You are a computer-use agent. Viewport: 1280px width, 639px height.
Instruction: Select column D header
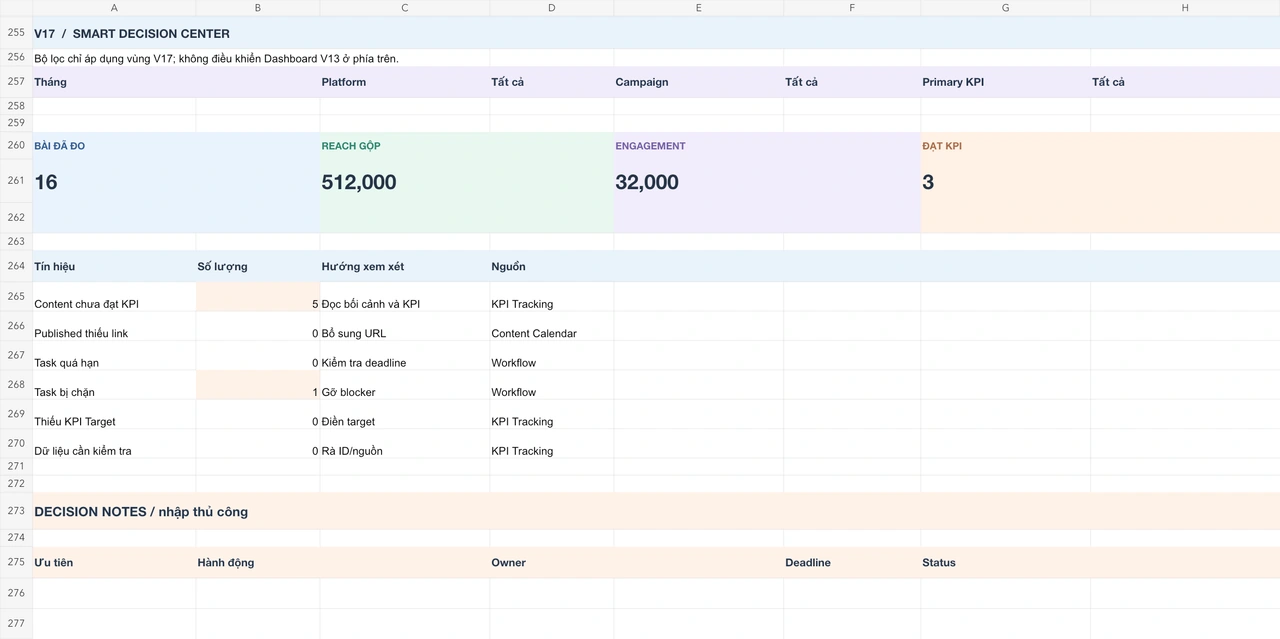(552, 8)
